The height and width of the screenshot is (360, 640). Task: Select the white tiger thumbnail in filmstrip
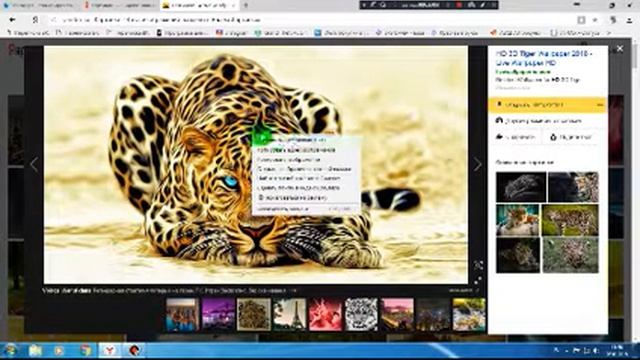click(x=361, y=314)
